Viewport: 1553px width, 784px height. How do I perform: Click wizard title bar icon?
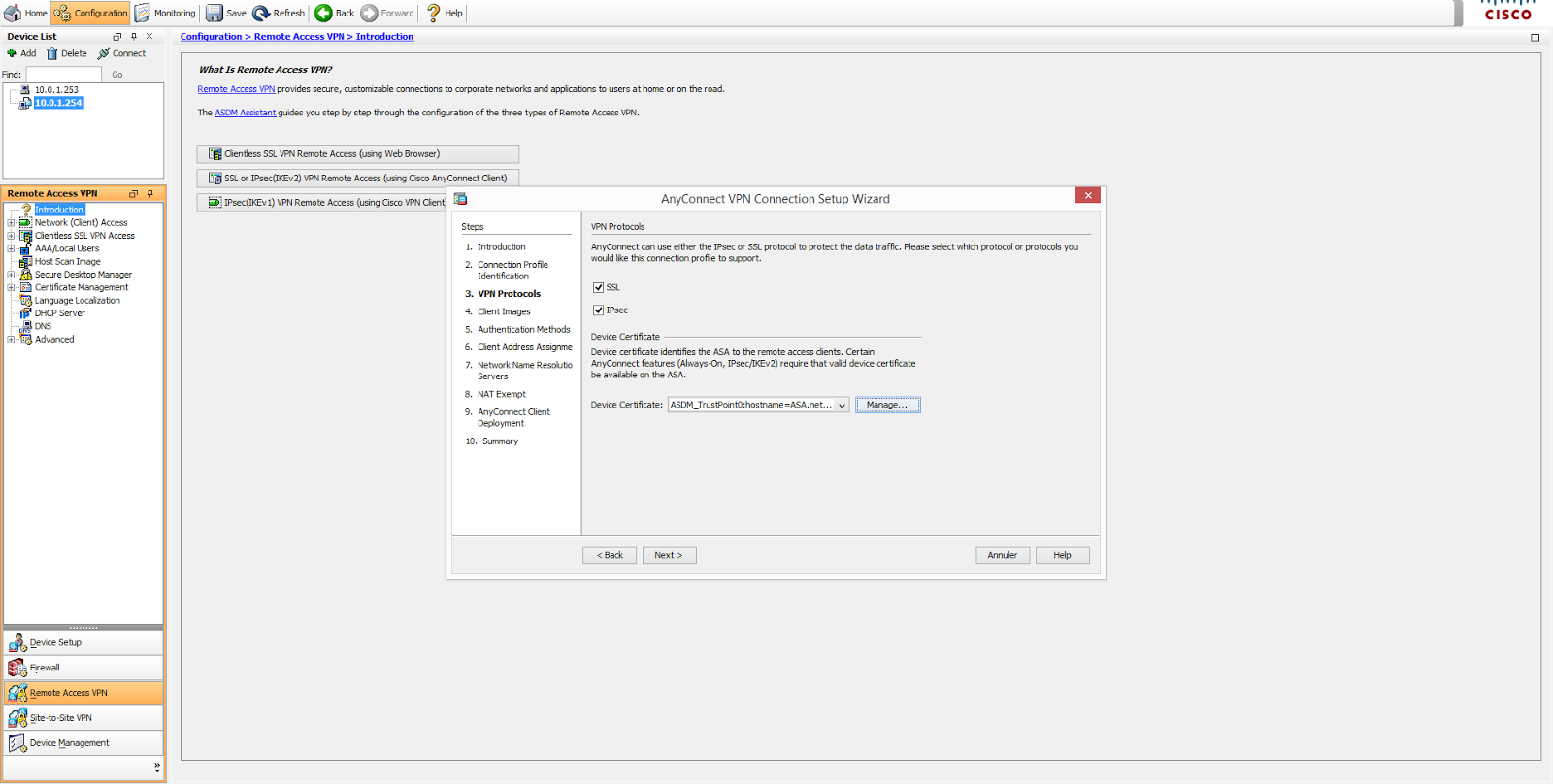point(461,199)
